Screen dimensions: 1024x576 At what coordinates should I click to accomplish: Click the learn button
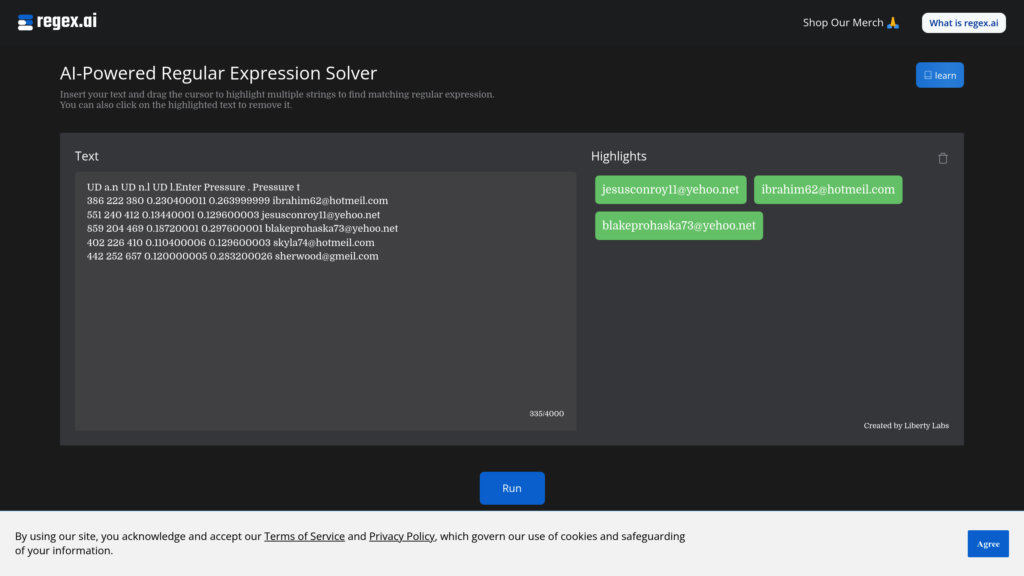(x=939, y=74)
